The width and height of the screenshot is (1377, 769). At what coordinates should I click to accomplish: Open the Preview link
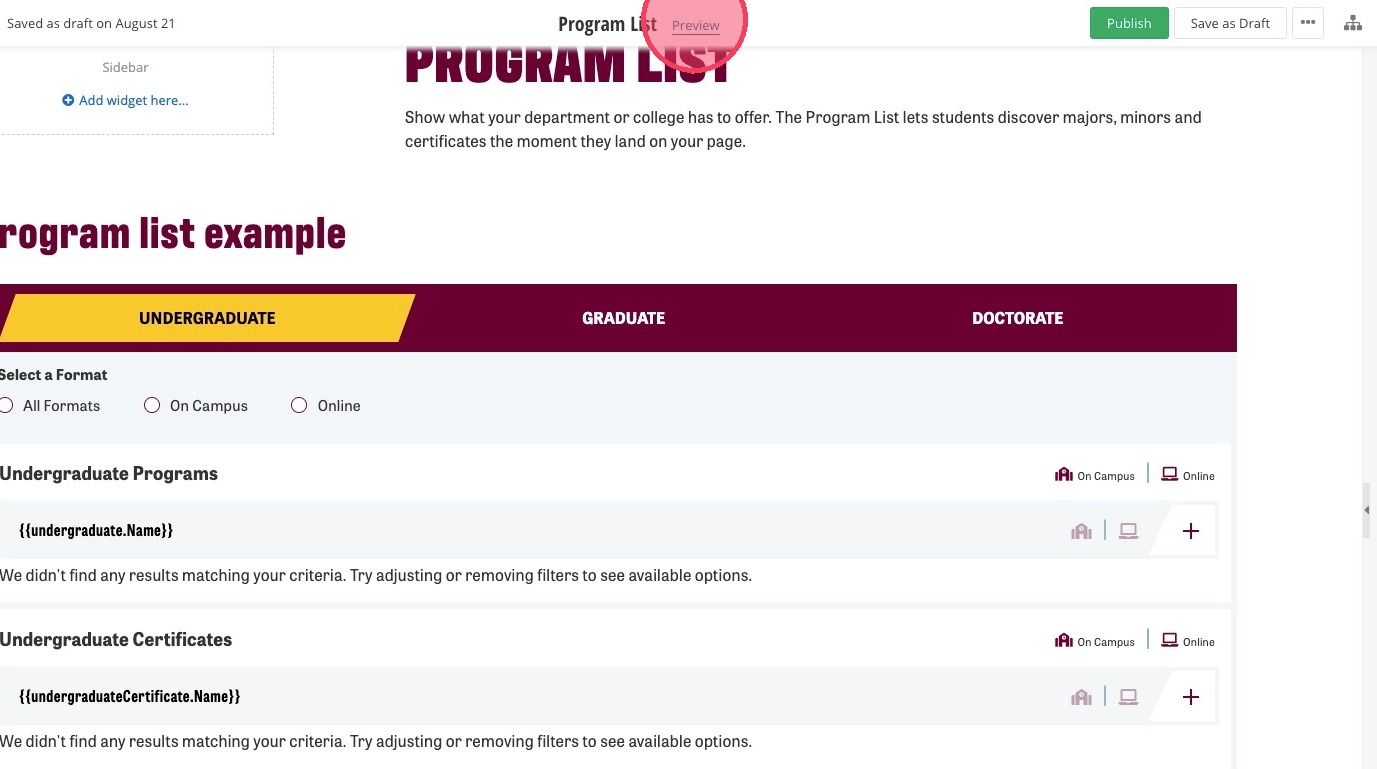click(696, 25)
